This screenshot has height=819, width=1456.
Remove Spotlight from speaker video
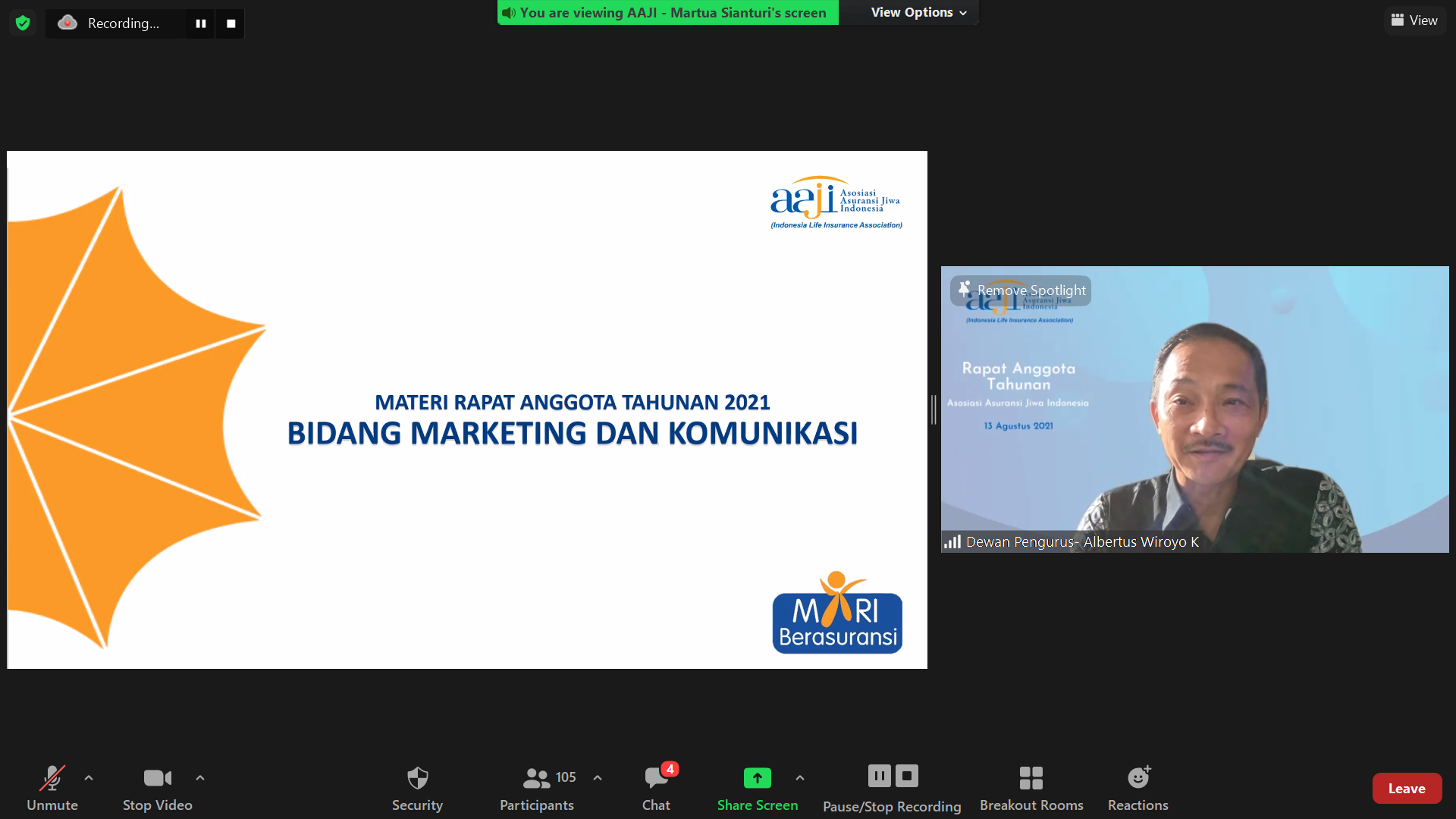[x=1021, y=290]
